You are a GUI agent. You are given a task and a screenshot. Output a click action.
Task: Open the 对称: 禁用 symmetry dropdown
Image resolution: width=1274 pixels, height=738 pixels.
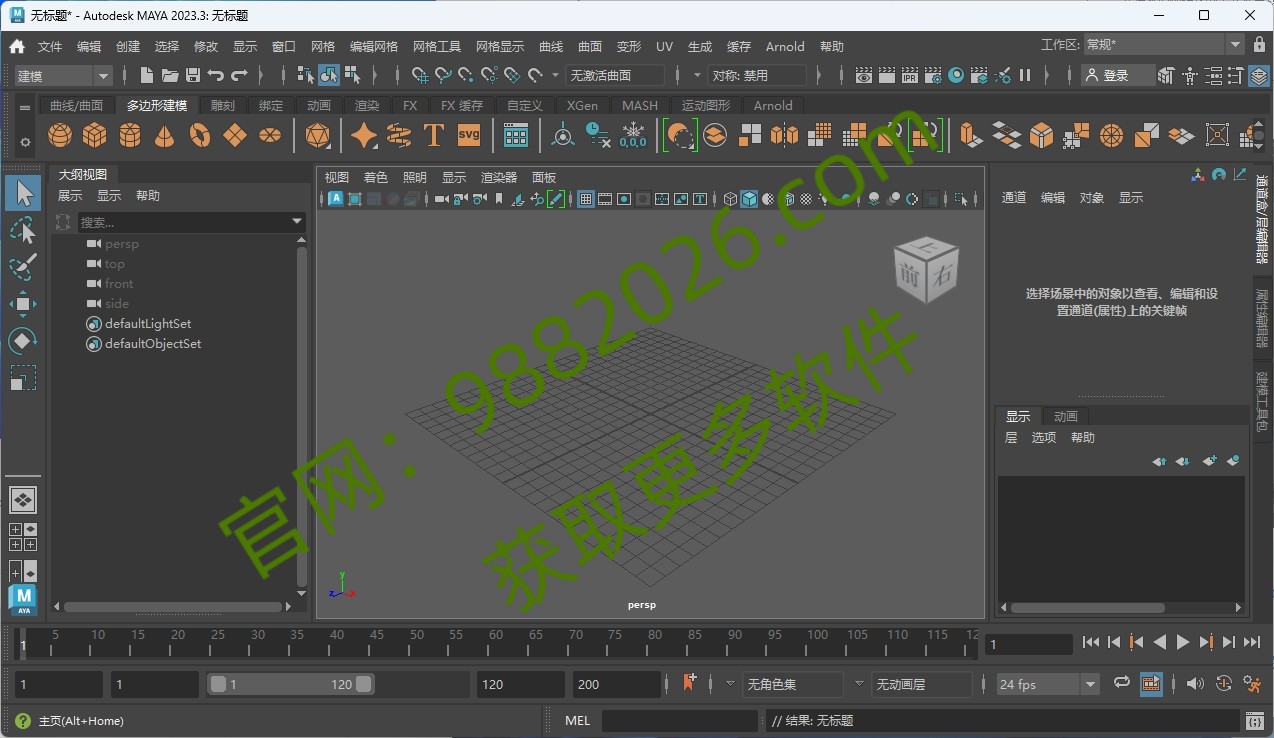coord(757,75)
